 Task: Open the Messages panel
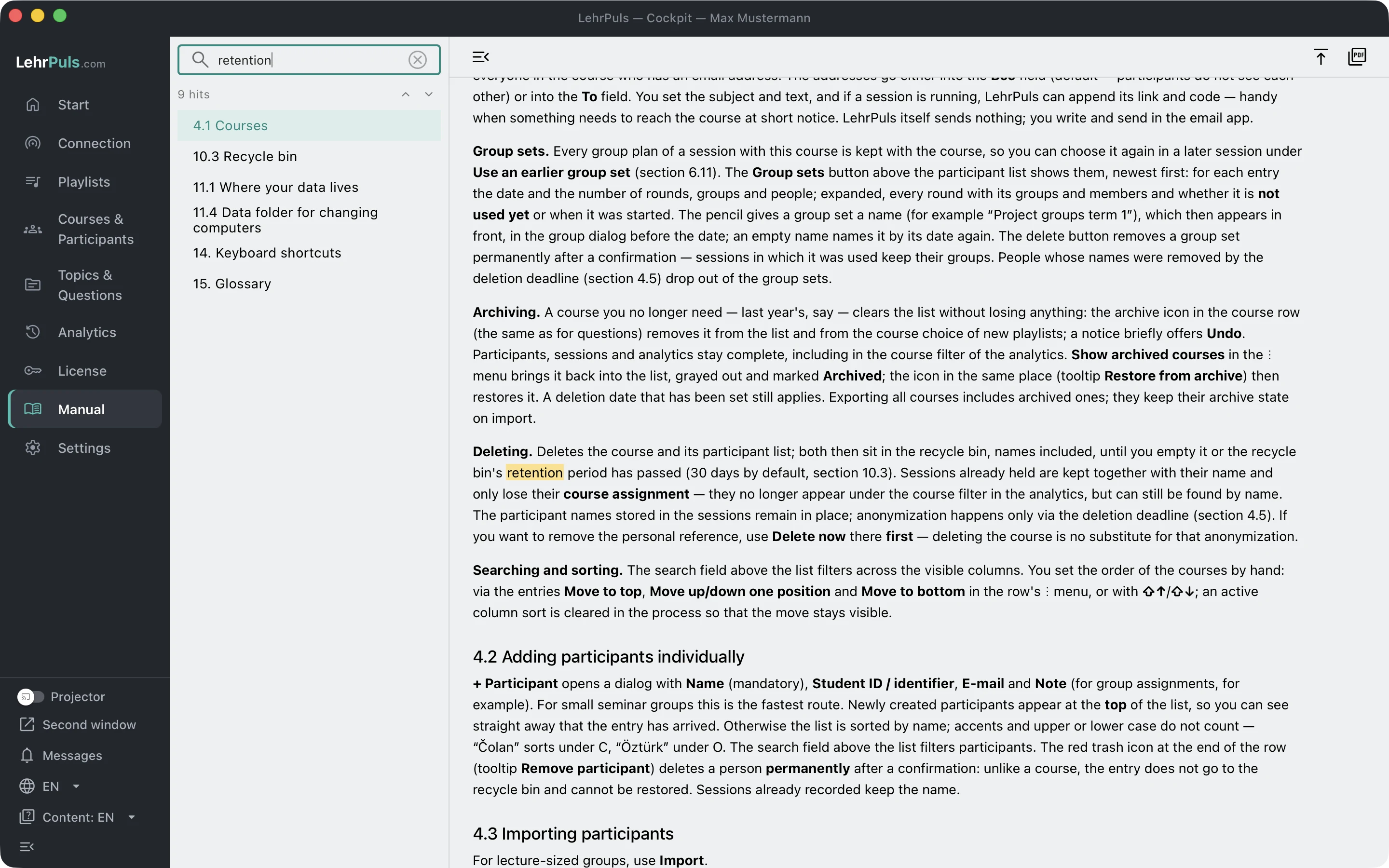61,755
